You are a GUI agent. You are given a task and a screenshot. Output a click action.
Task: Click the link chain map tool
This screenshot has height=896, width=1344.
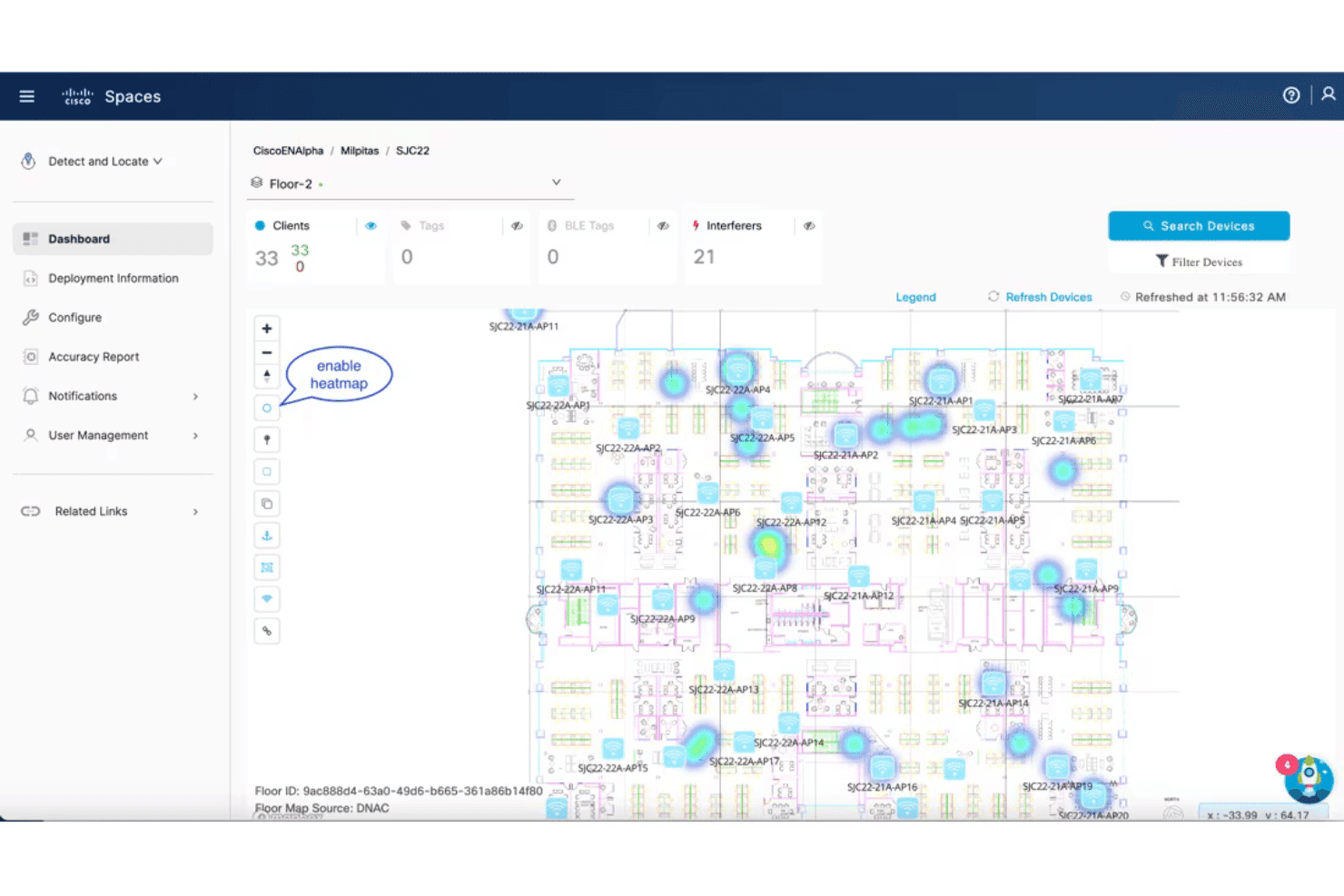tap(267, 631)
